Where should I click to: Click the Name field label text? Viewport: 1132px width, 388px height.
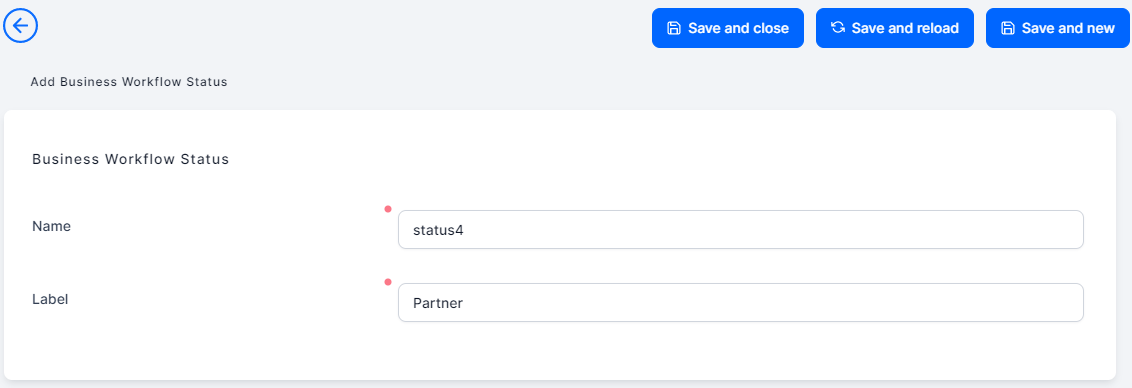click(x=51, y=226)
